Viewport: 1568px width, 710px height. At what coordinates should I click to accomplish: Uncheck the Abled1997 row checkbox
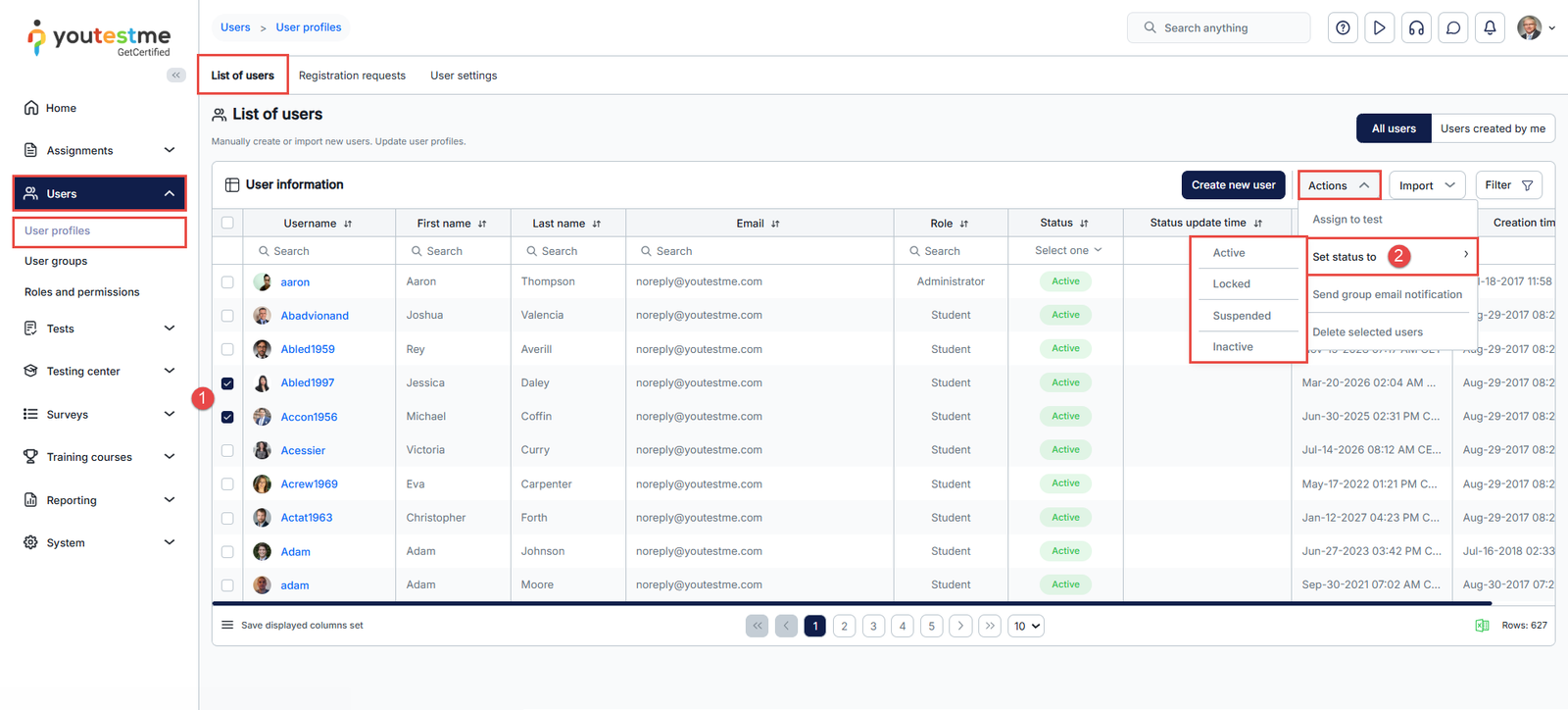click(x=227, y=383)
